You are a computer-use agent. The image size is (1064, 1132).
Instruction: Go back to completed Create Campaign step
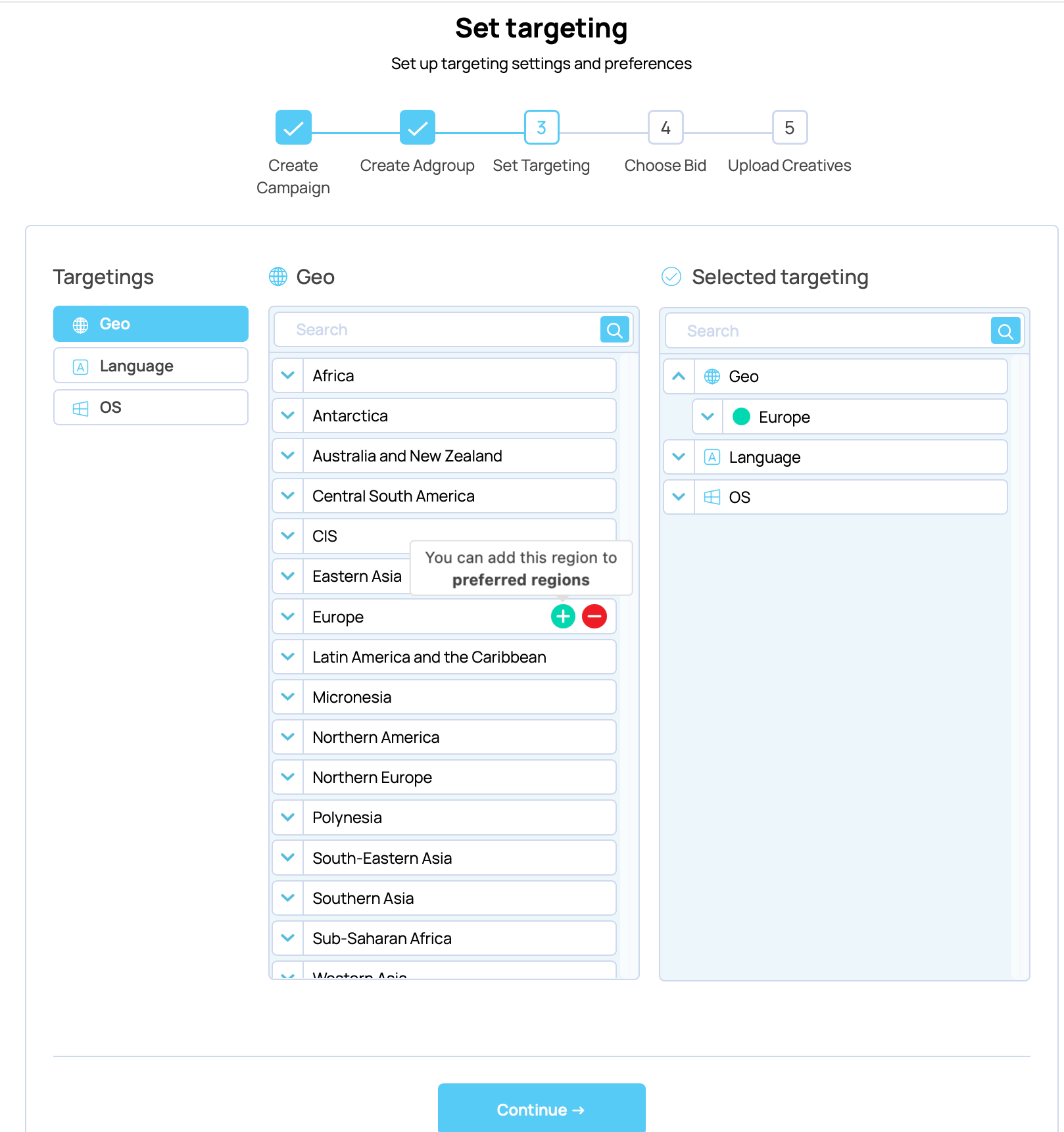(293, 128)
